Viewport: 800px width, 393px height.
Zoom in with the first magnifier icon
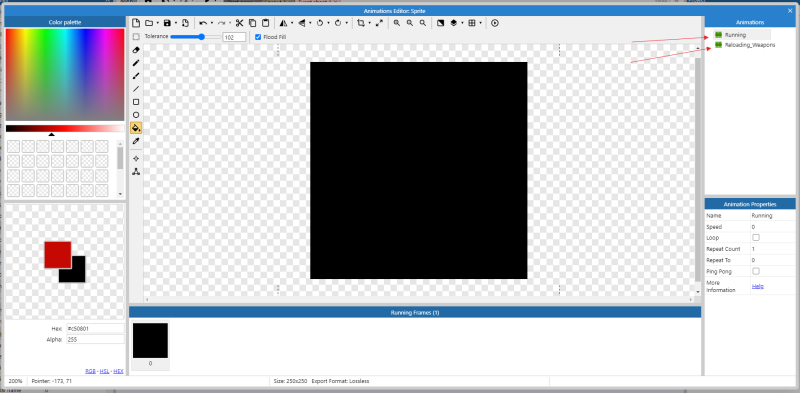396,23
